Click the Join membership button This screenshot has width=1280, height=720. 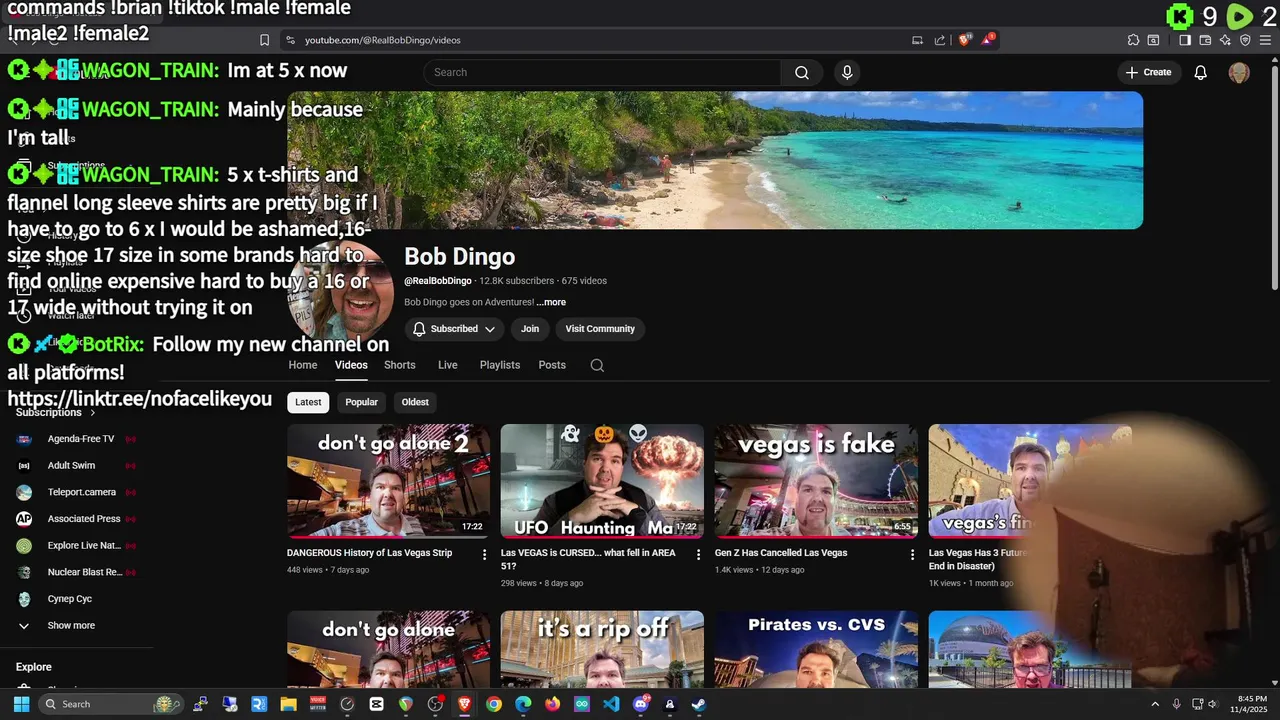[530, 329]
